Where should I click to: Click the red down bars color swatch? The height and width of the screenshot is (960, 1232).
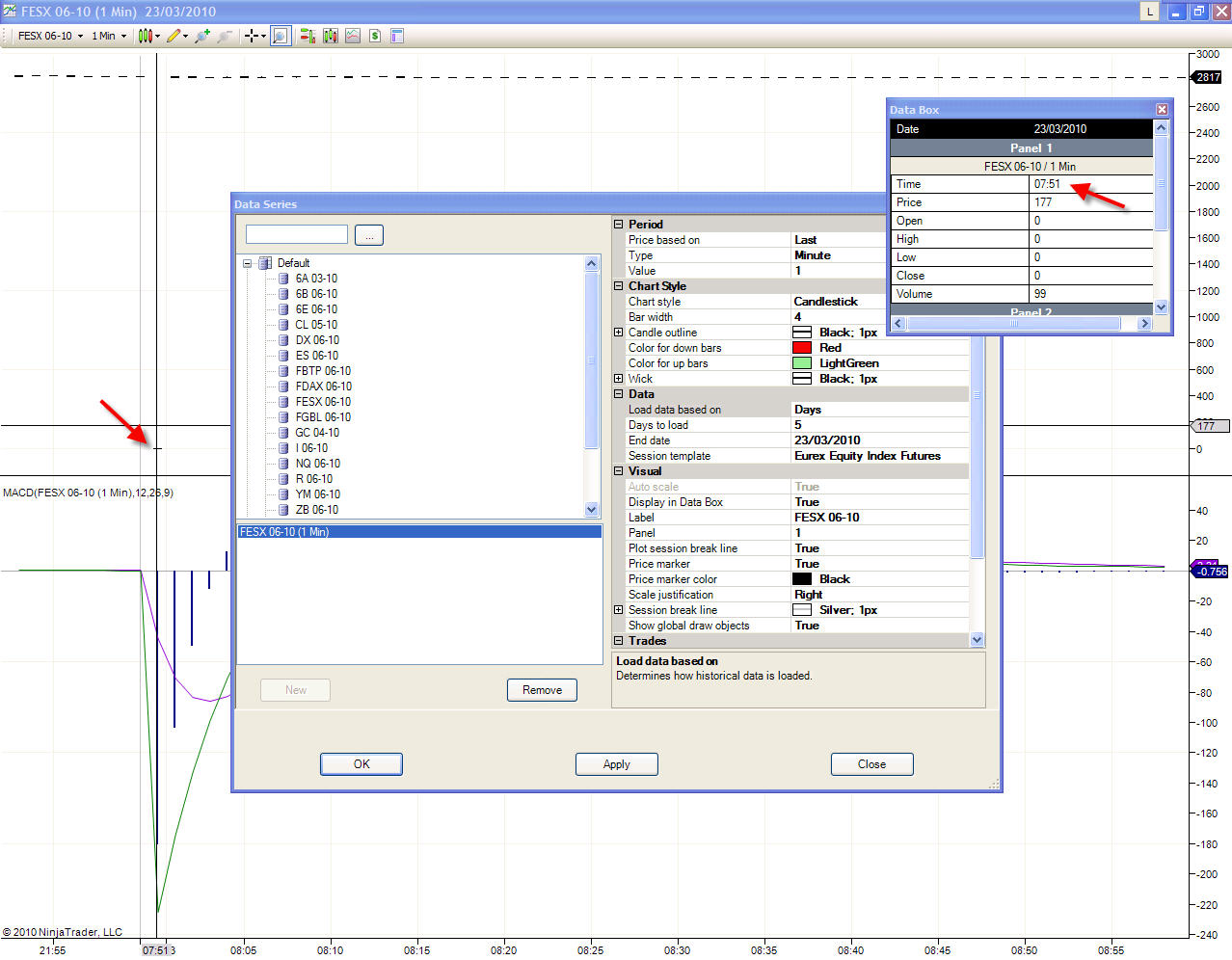point(802,348)
